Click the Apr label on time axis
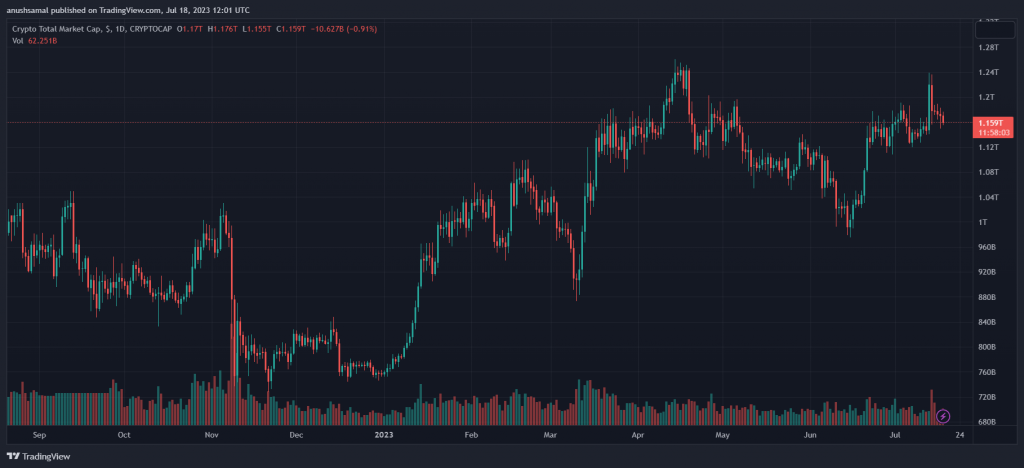1024x468 pixels. 638,436
